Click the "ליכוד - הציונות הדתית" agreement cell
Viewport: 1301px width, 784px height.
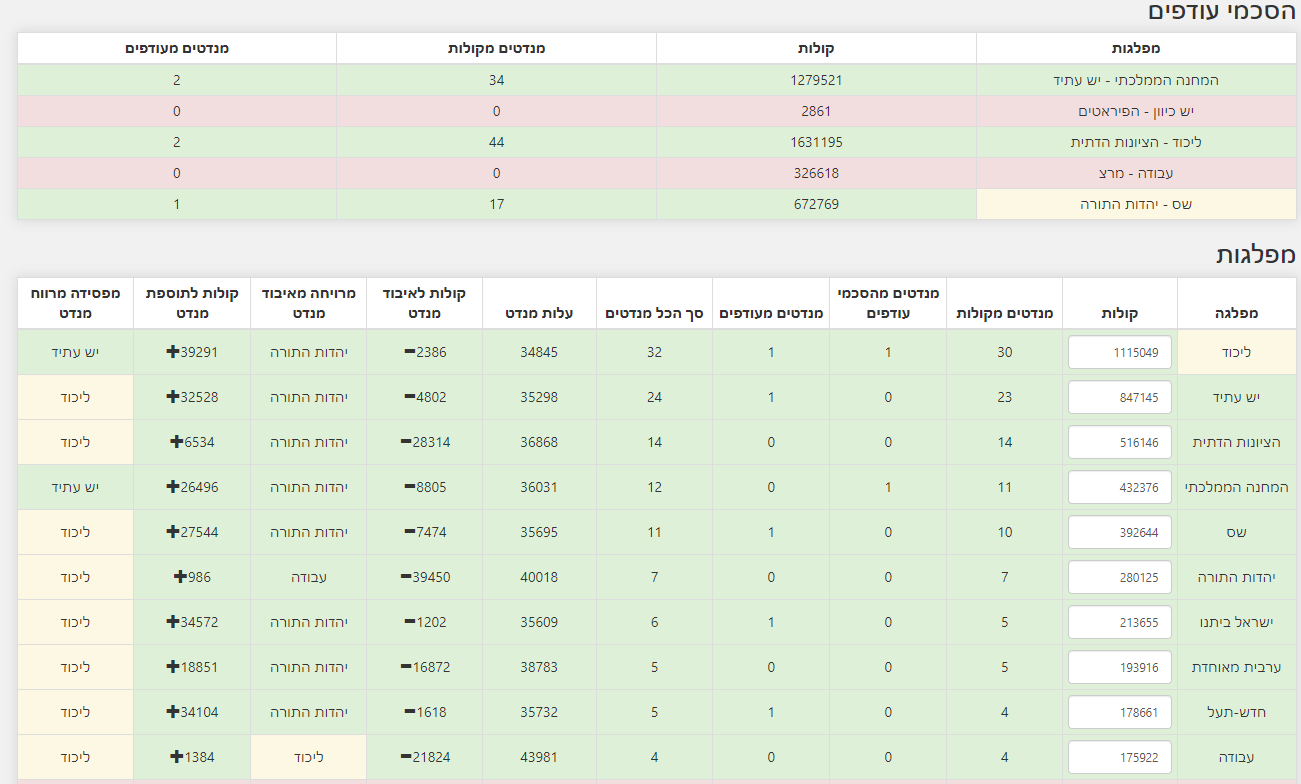click(x=1136, y=142)
